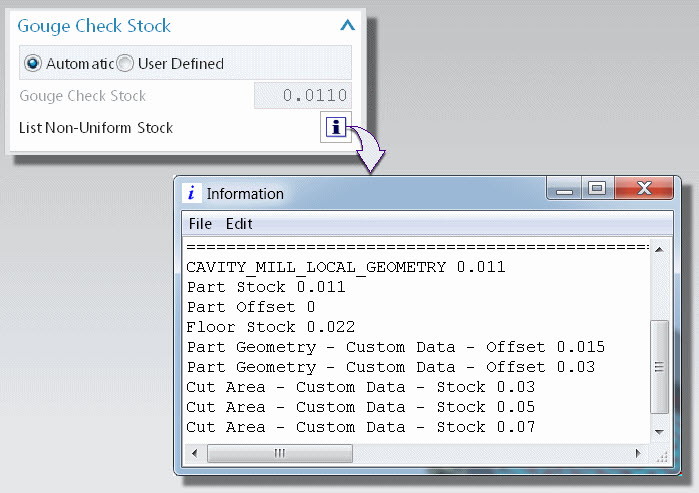Click the vertical scrollbar down arrow
This screenshot has height=493, width=699.
[659, 429]
